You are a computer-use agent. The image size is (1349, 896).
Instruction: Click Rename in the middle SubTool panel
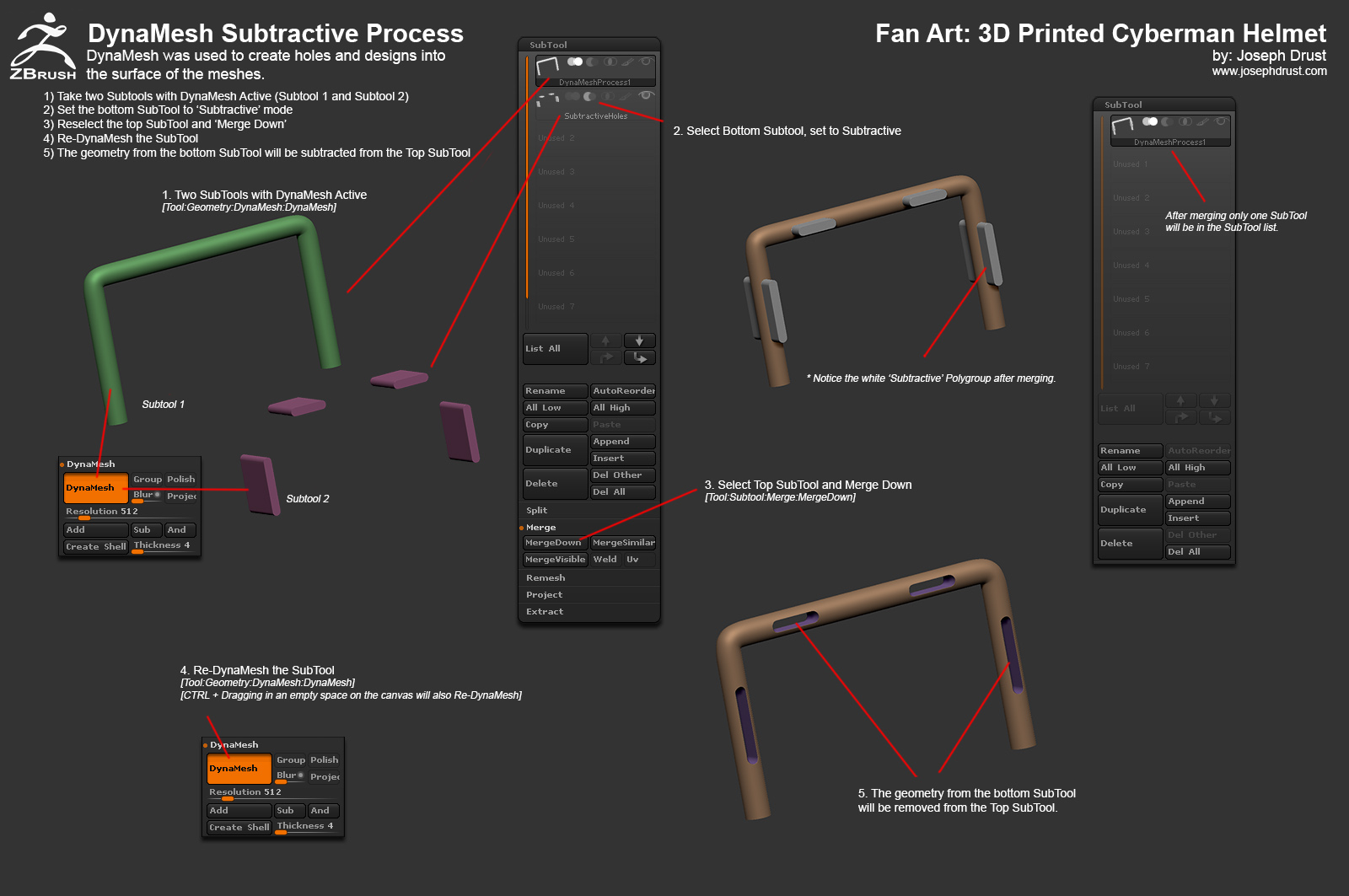click(556, 391)
